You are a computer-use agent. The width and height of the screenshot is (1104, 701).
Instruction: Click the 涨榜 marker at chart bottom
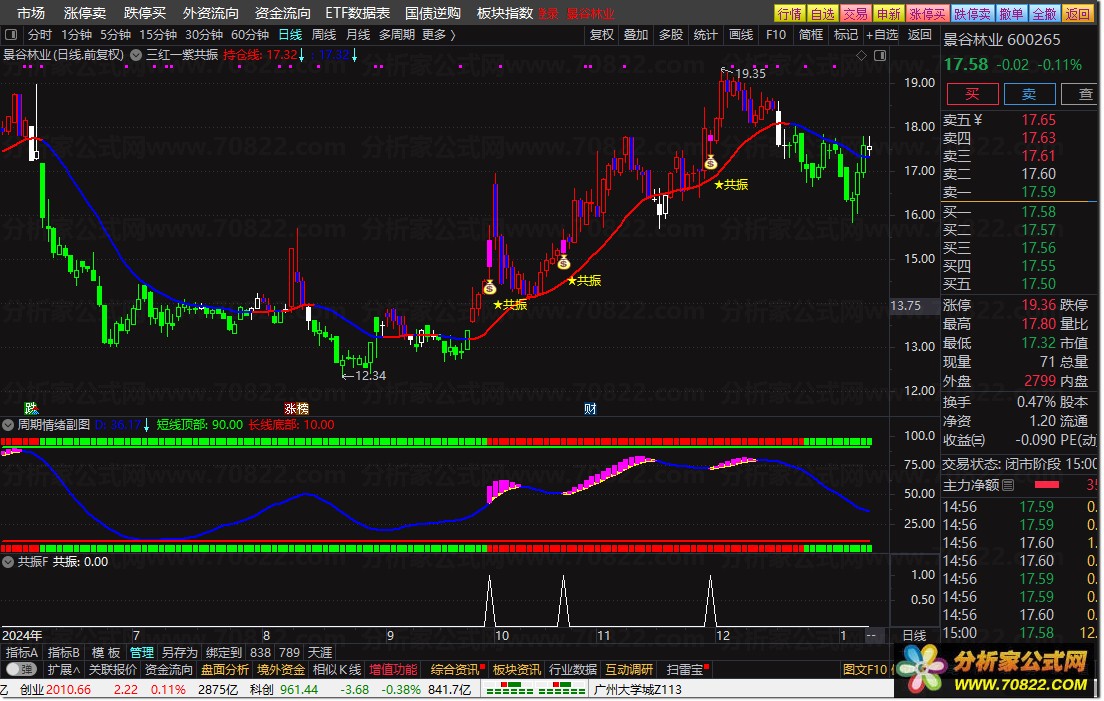[x=296, y=409]
